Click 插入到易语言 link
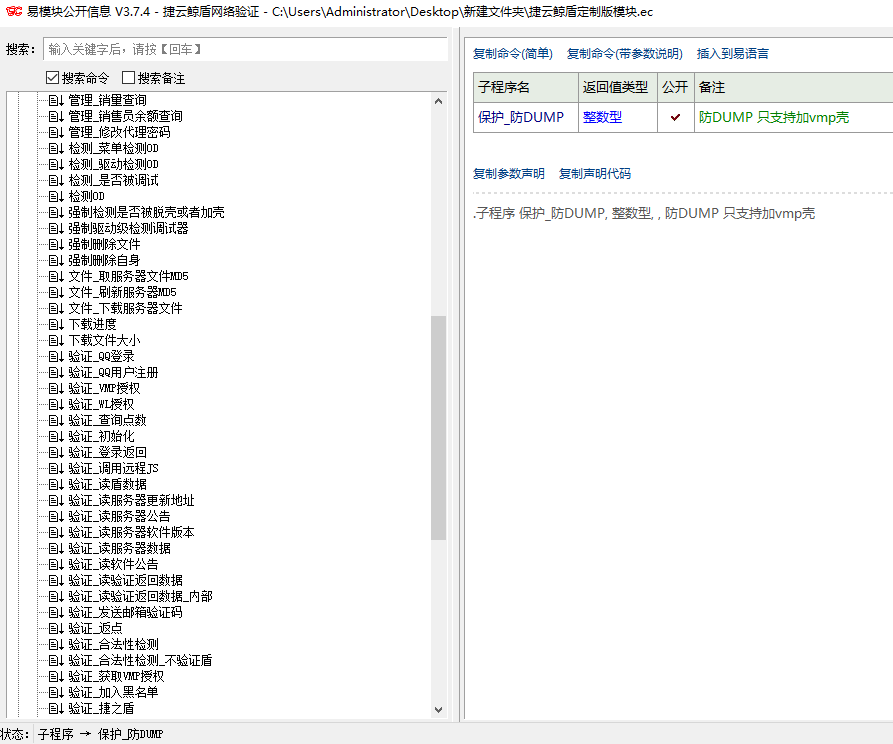The width and height of the screenshot is (893, 744). [732, 54]
